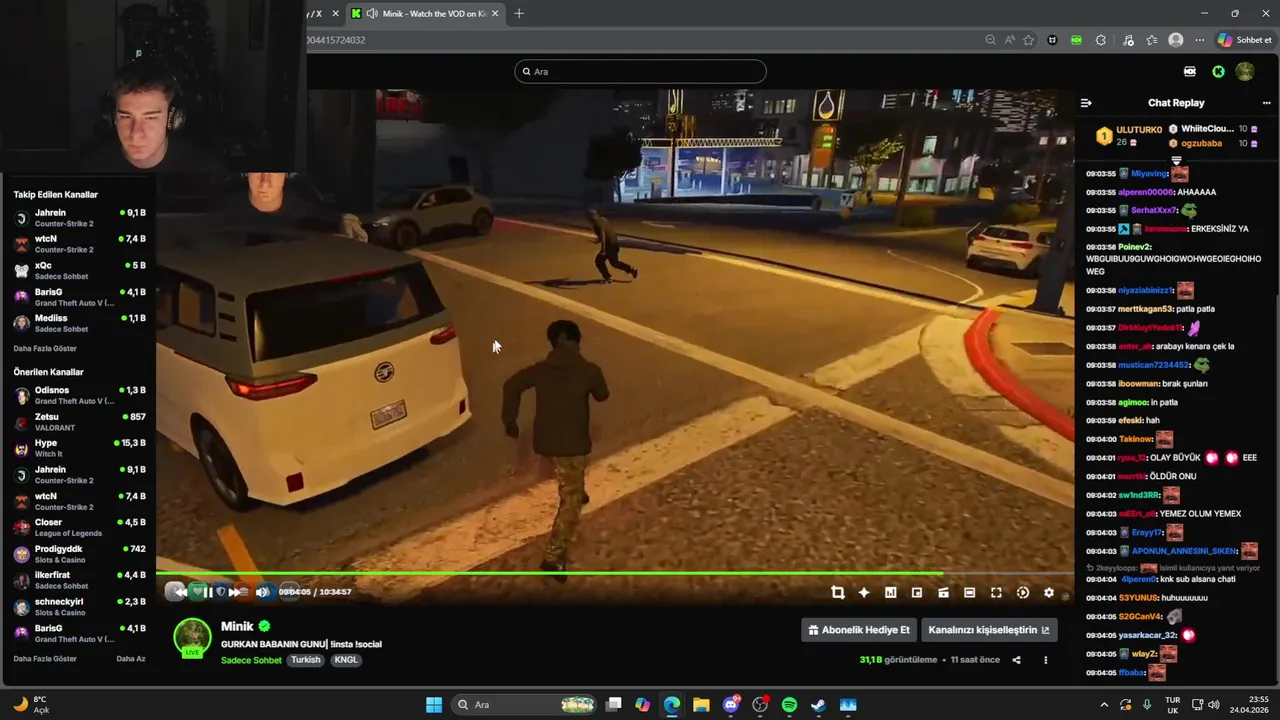Open recommended channel Odisnos
Viewport: 1280px width, 720px height.
[x=80, y=395]
